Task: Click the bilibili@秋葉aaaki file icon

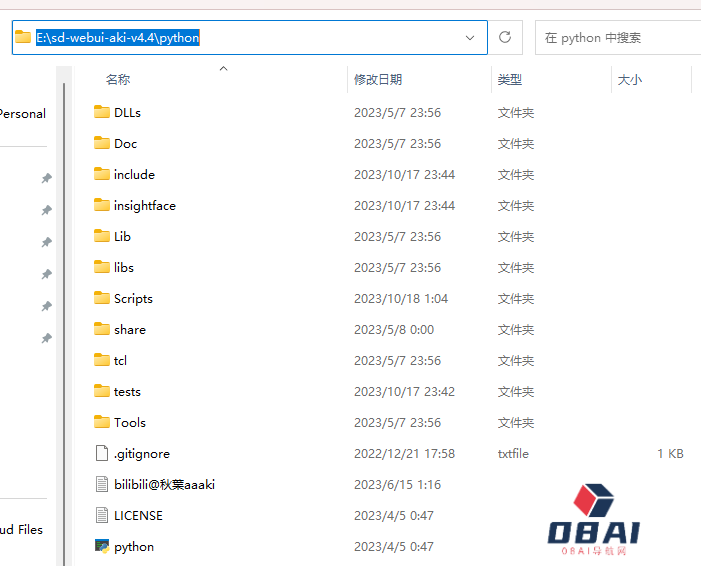Action: [x=101, y=484]
